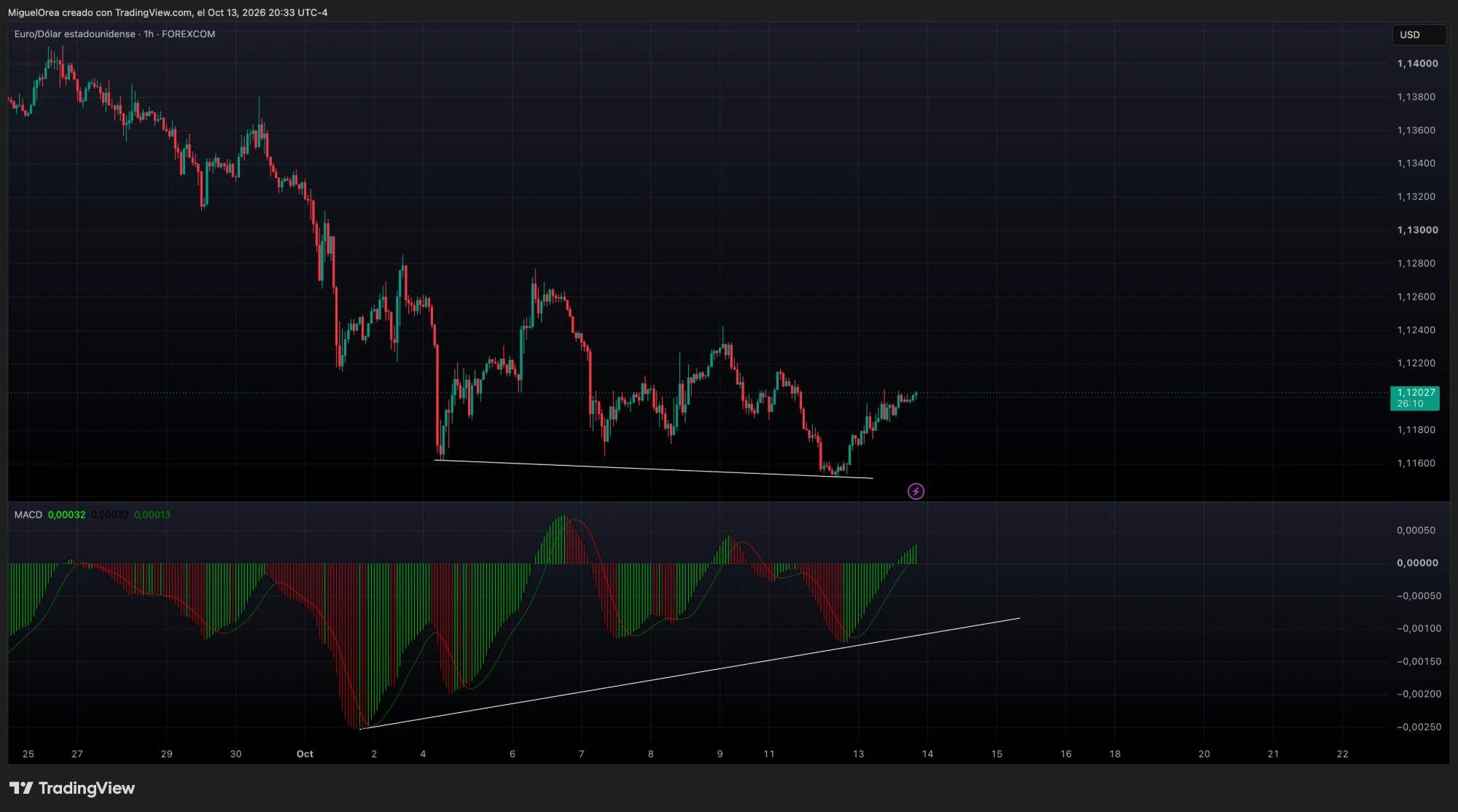Select the white trendline under price lows

point(654,469)
